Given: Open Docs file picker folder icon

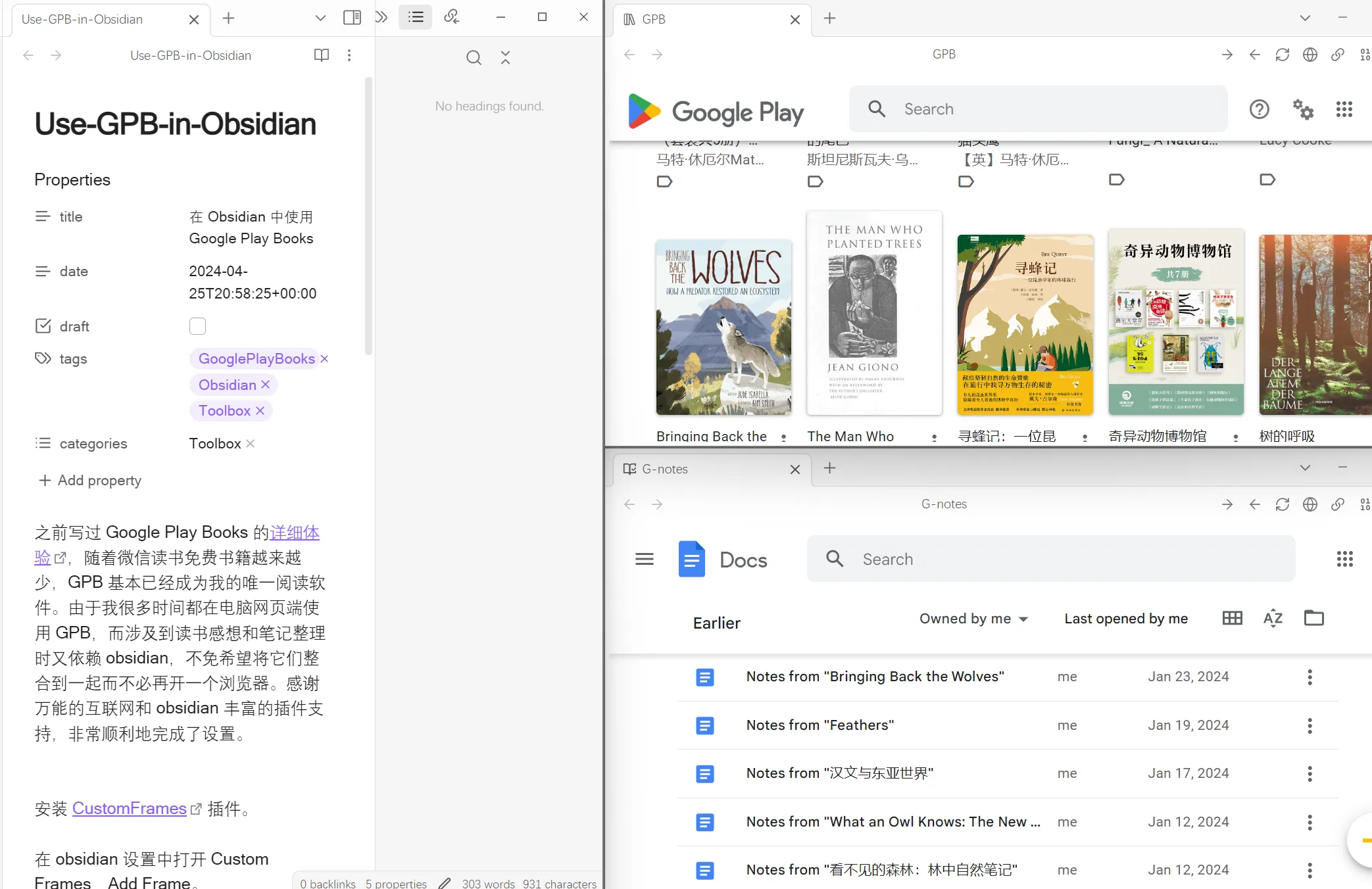Looking at the screenshot, I should [1313, 618].
